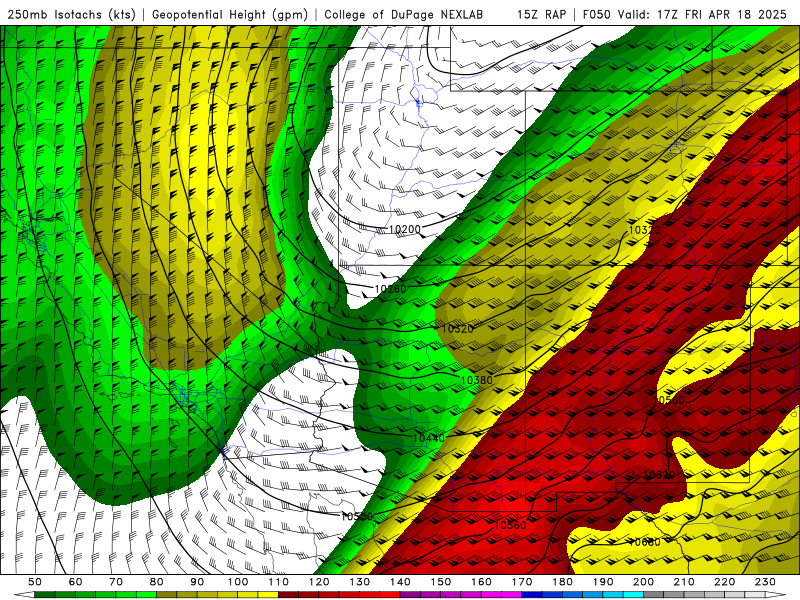The image size is (800, 600).
Task: Select the "F050 Valid: 17Z FRI APR 18 2025" text
Action: point(685,15)
